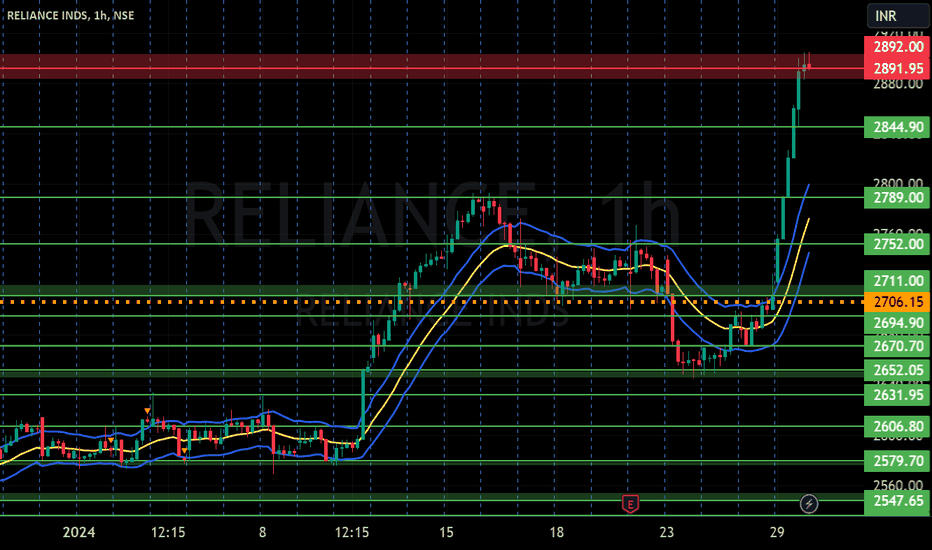
Task: Click the 29 date label on time axis
Action: [777, 532]
